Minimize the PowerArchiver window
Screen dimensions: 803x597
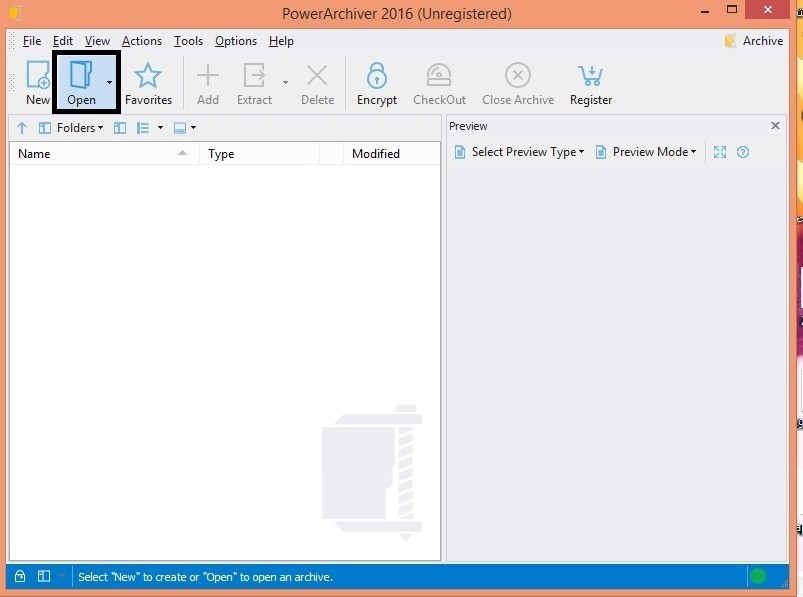(x=705, y=11)
